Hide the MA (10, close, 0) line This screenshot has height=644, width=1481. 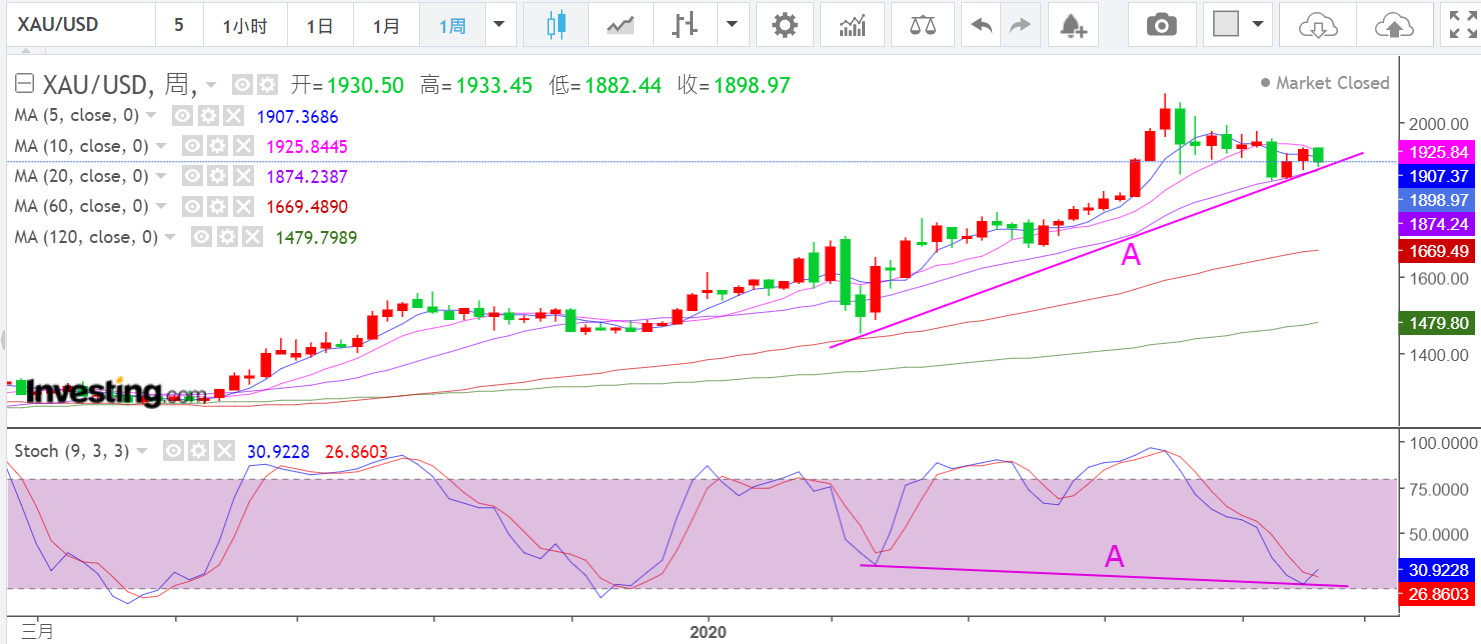pyautogui.click(x=192, y=146)
